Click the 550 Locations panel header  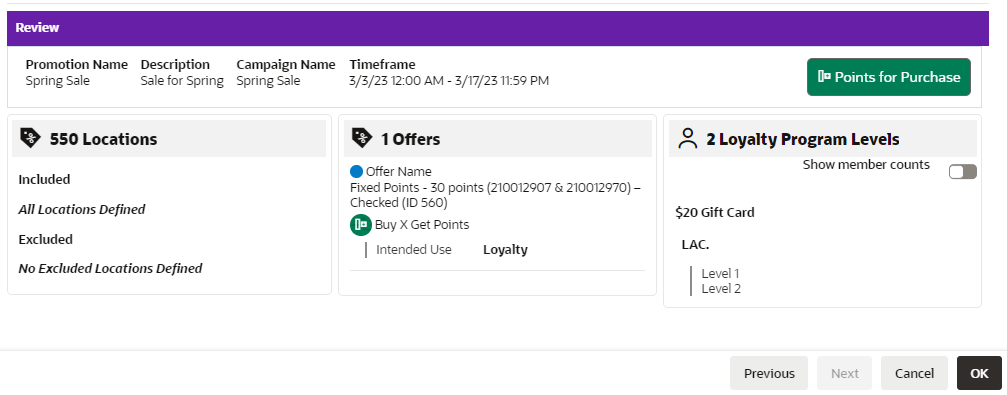169,138
